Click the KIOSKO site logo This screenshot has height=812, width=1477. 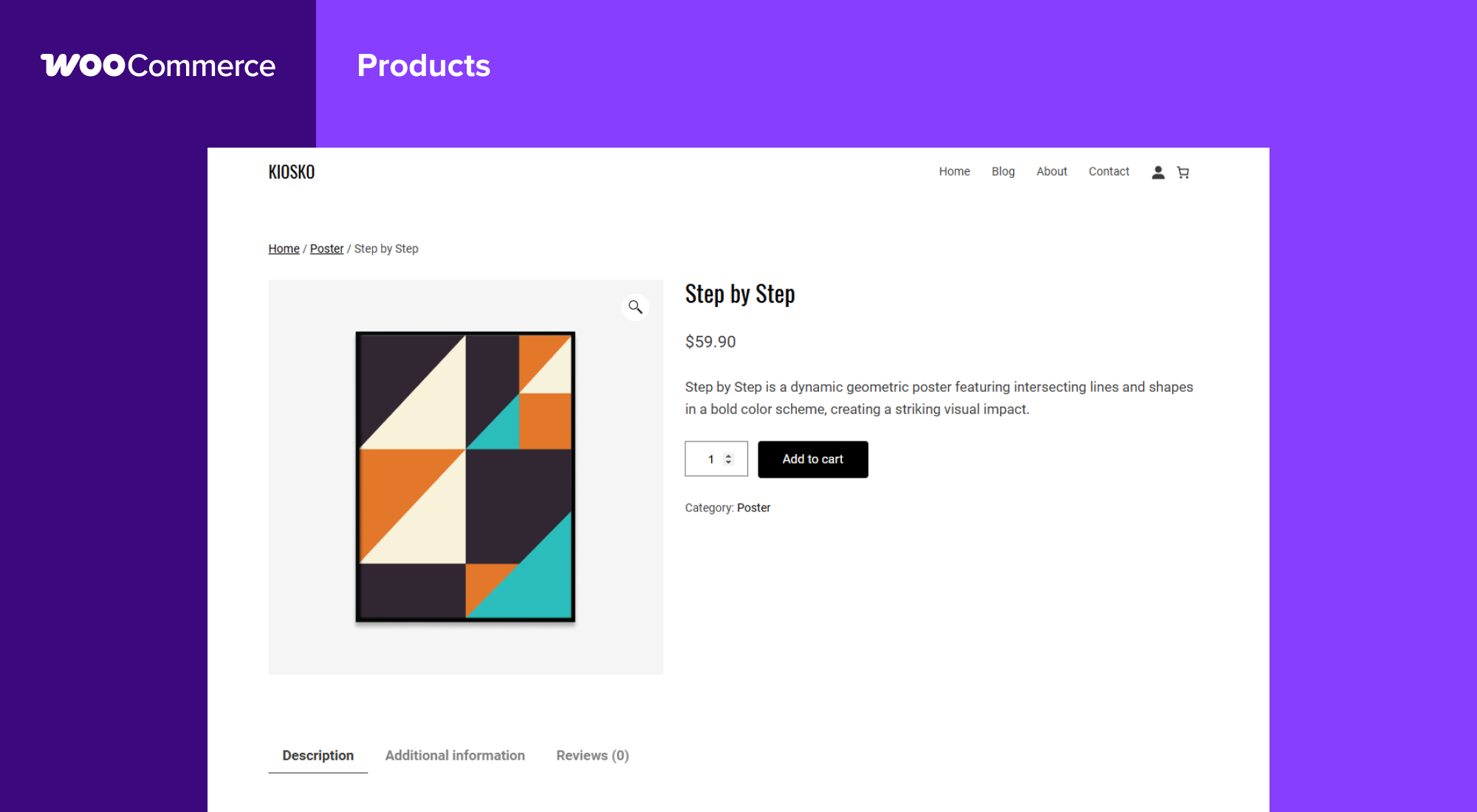291,172
